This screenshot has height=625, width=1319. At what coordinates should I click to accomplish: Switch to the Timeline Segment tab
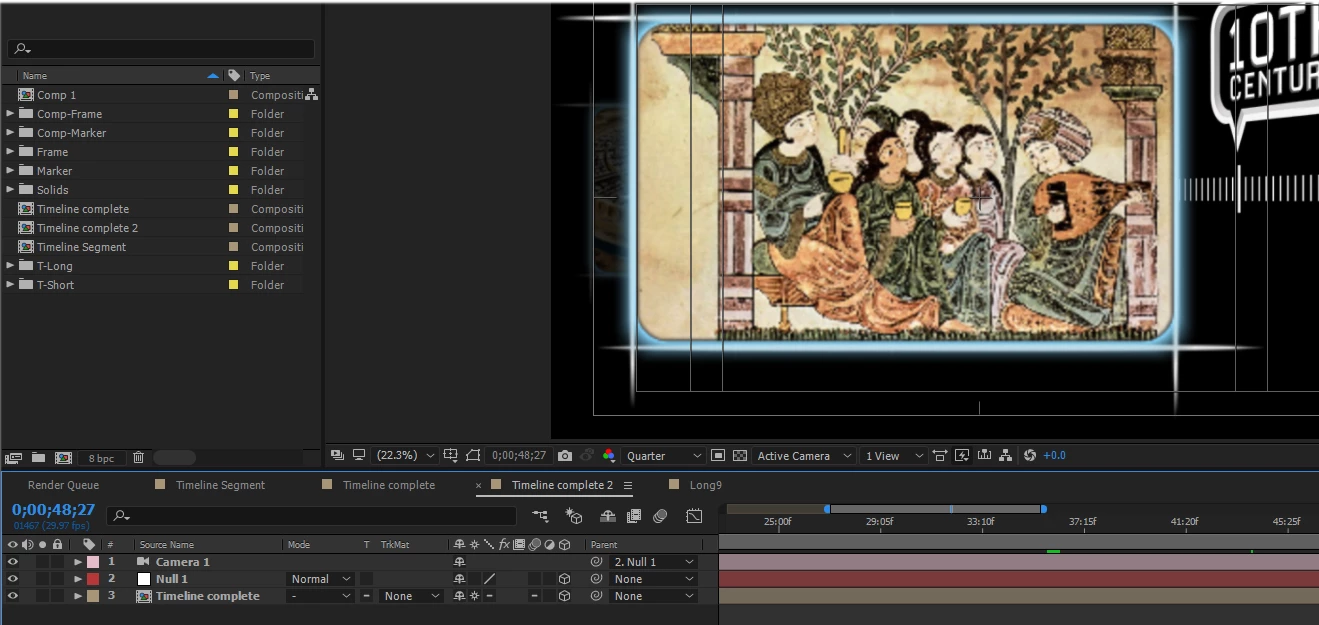point(220,485)
